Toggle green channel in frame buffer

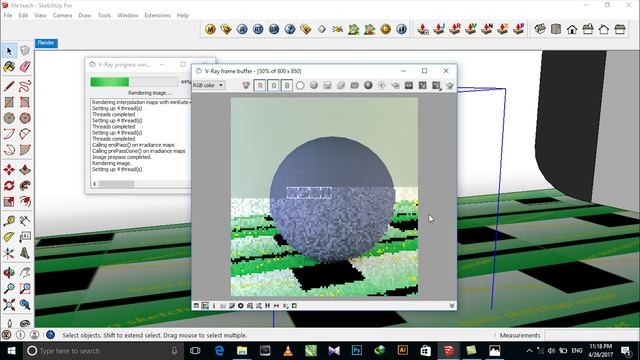click(273, 85)
